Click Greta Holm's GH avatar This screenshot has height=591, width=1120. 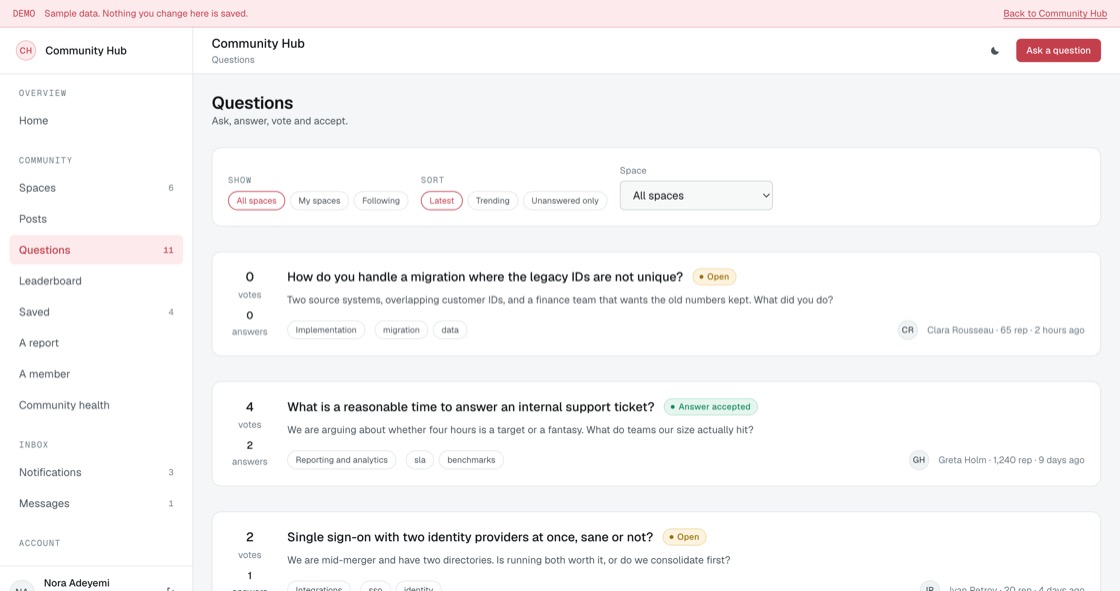click(x=919, y=460)
